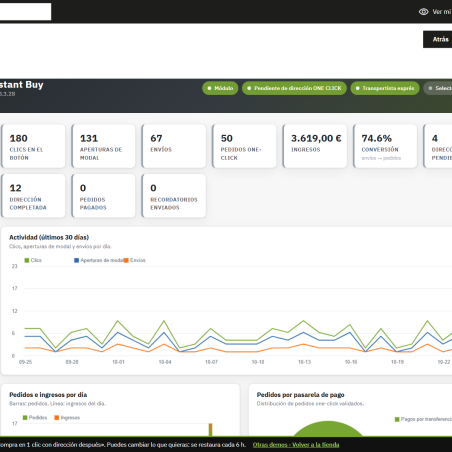
Task: Click the eye icon in top bar
Action: coord(423,12)
